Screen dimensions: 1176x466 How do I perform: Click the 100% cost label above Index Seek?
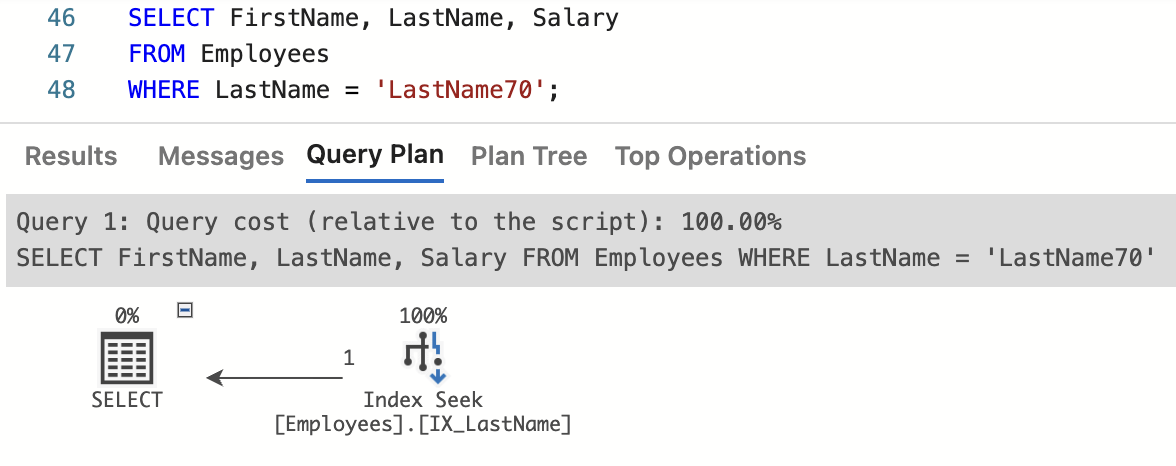(424, 316)
